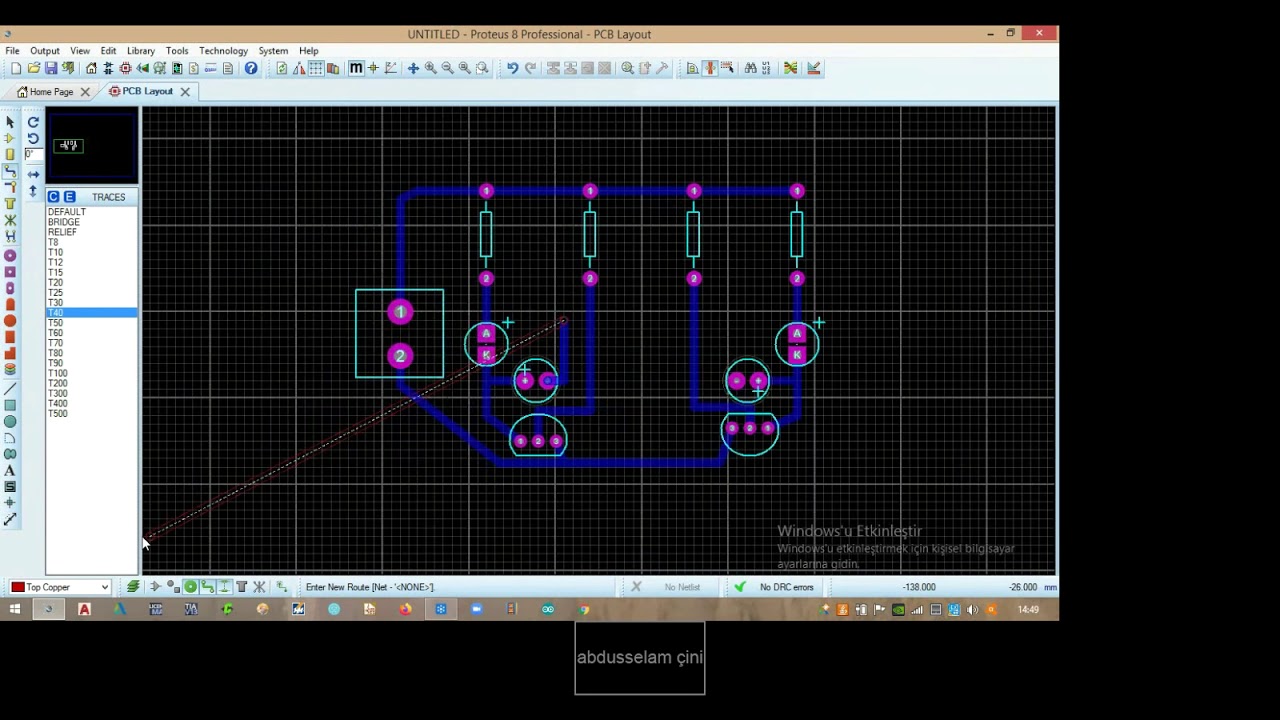Viewport: 1280px width, 720px height.
Task: Close the PCB Layout tab
Action: [185, 92]
